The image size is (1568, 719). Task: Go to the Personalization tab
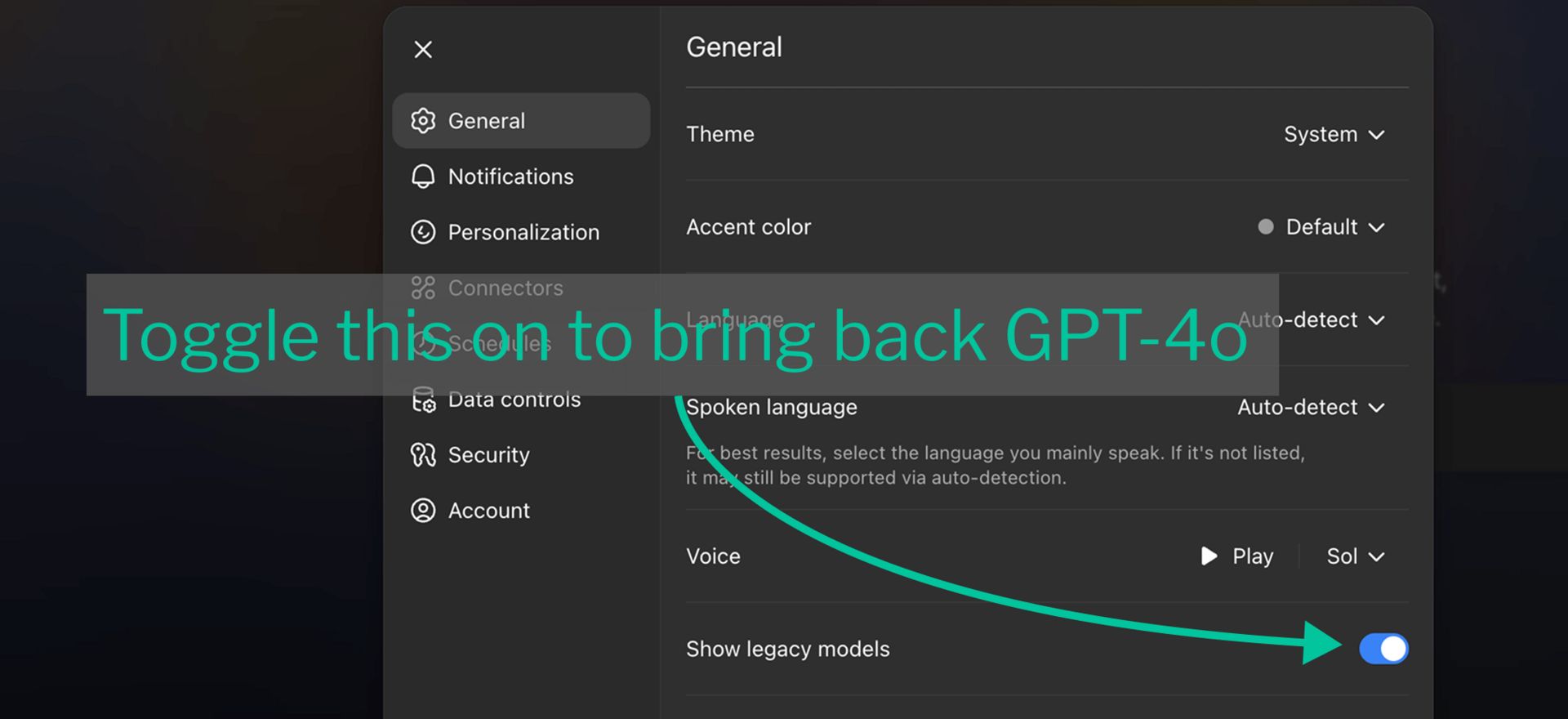click(x=521, y=232)
